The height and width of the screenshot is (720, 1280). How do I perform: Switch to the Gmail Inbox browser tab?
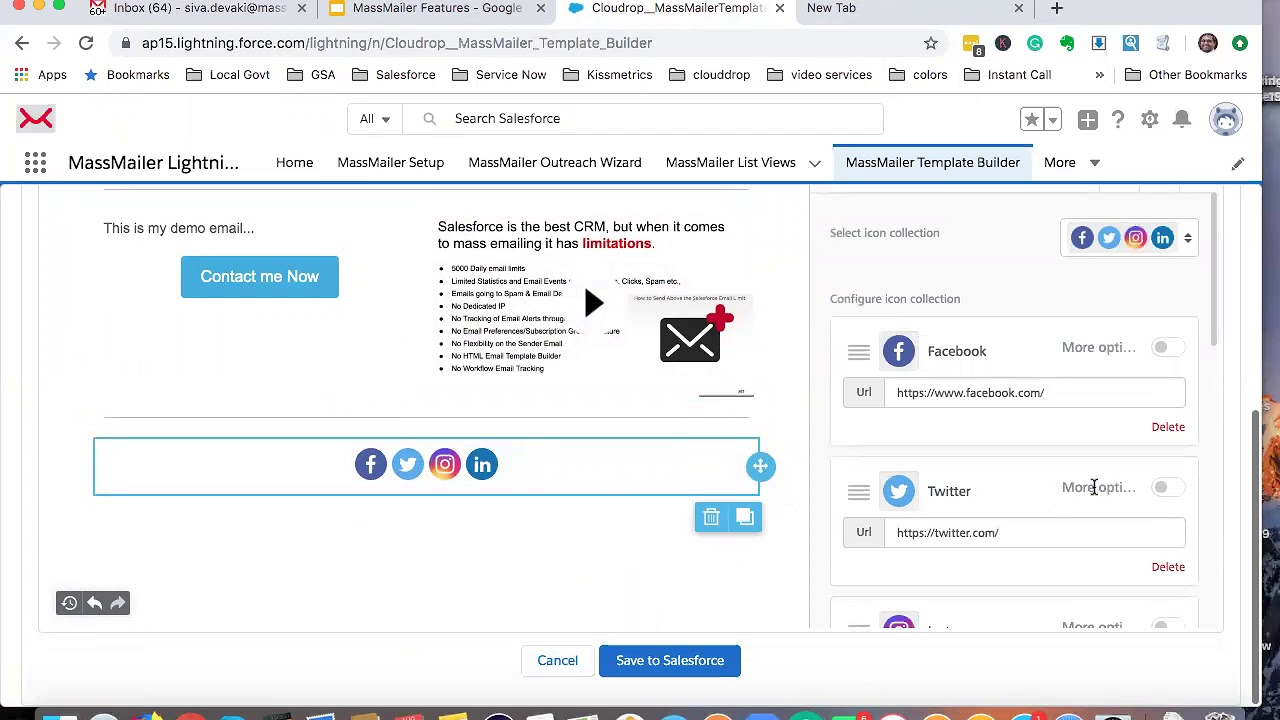[x=200, y=9]
